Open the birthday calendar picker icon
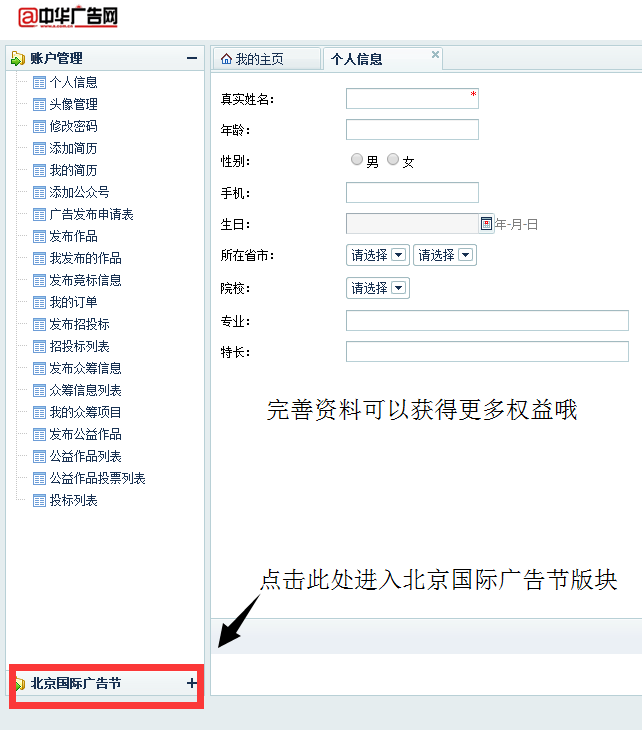Screen dimensions: 642x730 coord(486,223)
